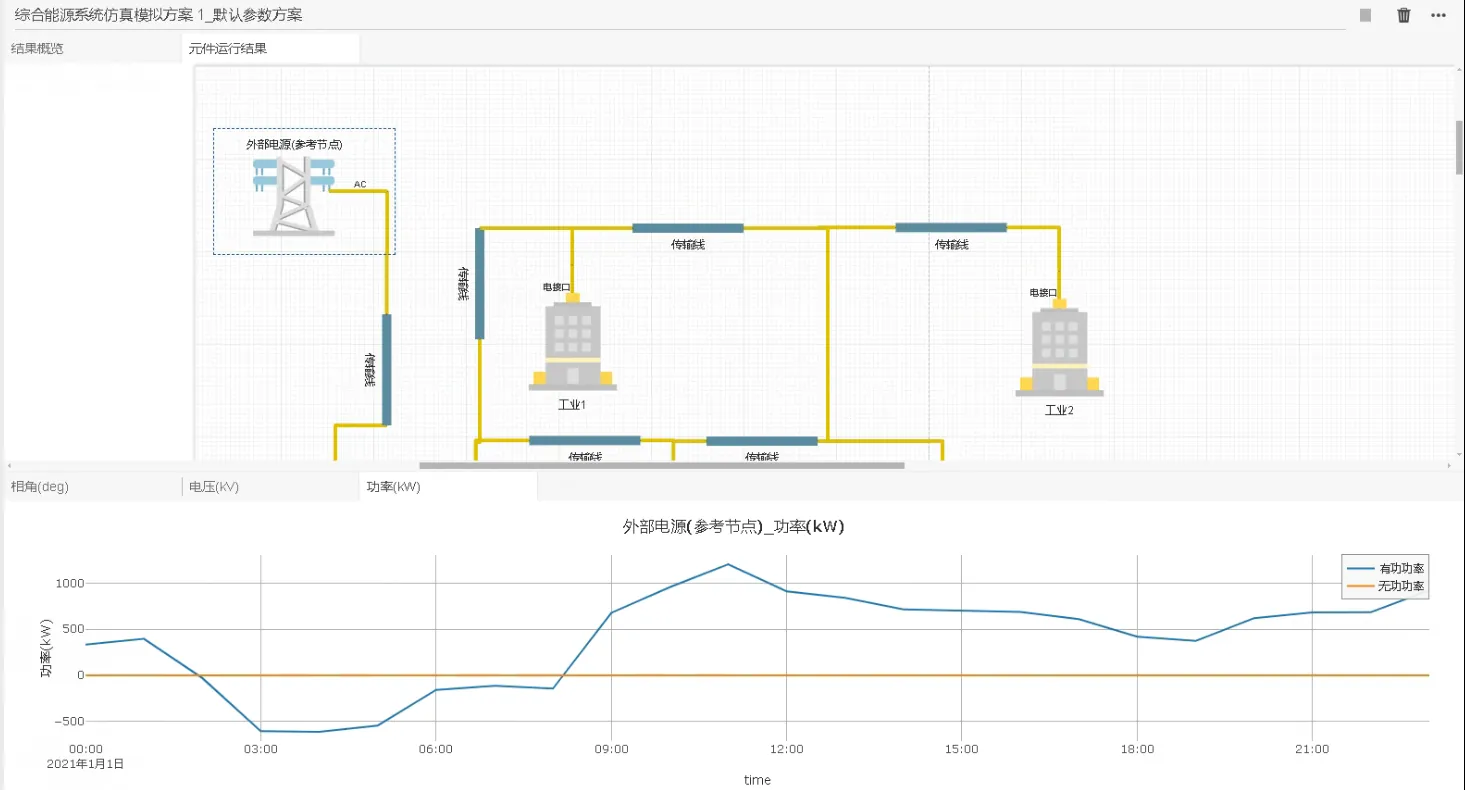Image resolution: width=1465 pixels, height=790 pixels.
Task: Click the stop square icon at top right
Action: pyautogui.click(x=1365, y=15)
